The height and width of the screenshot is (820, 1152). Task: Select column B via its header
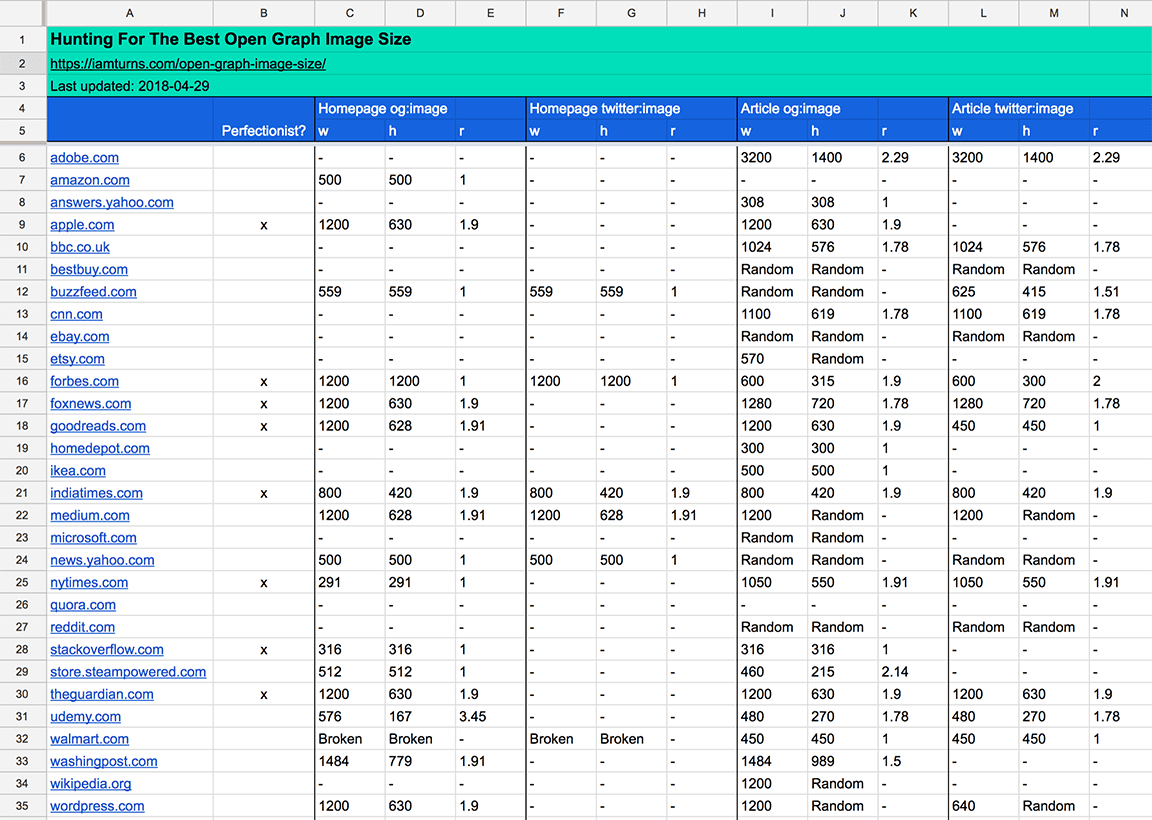(264, 12)
